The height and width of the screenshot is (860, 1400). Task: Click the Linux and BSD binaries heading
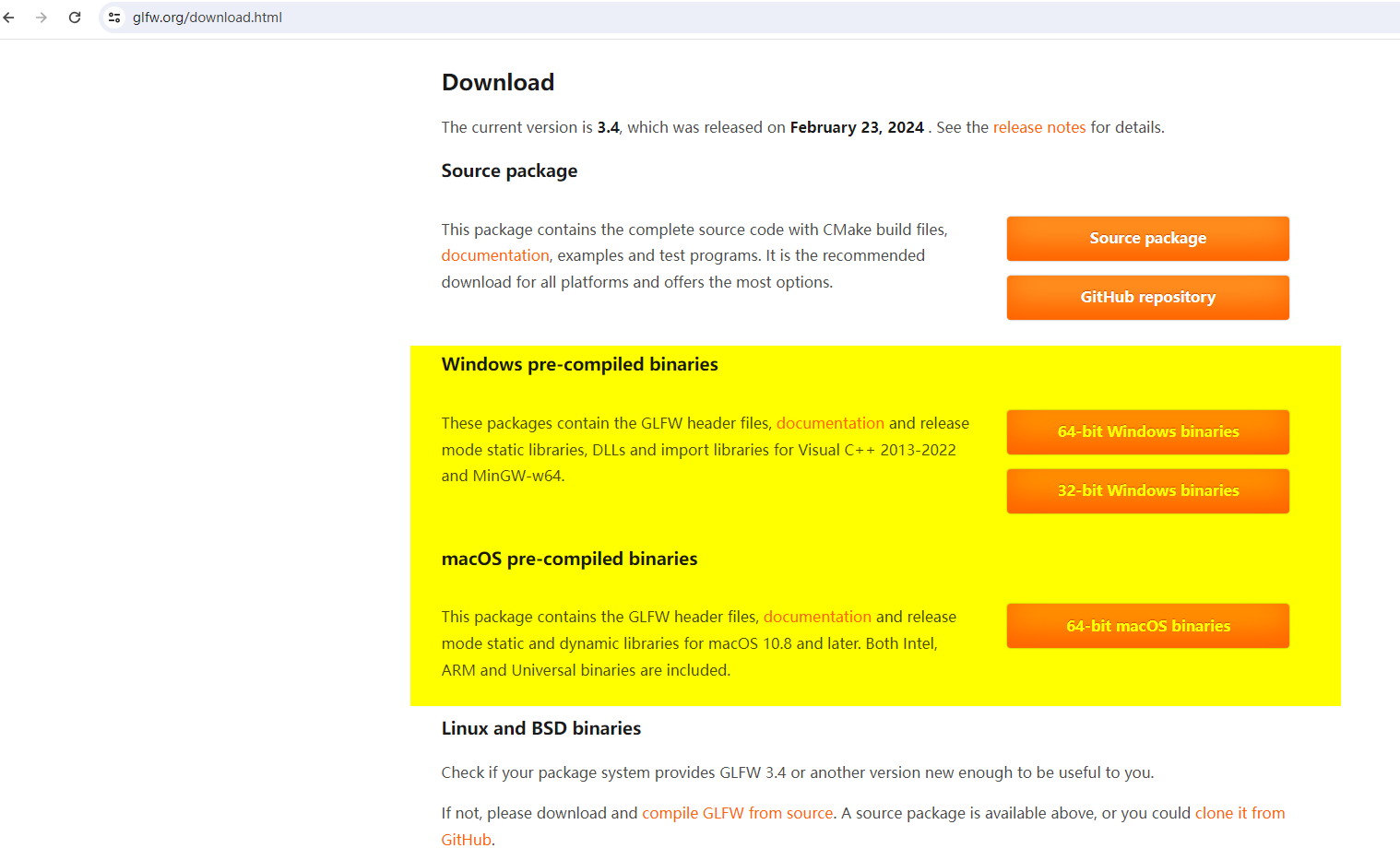[541, 729]
